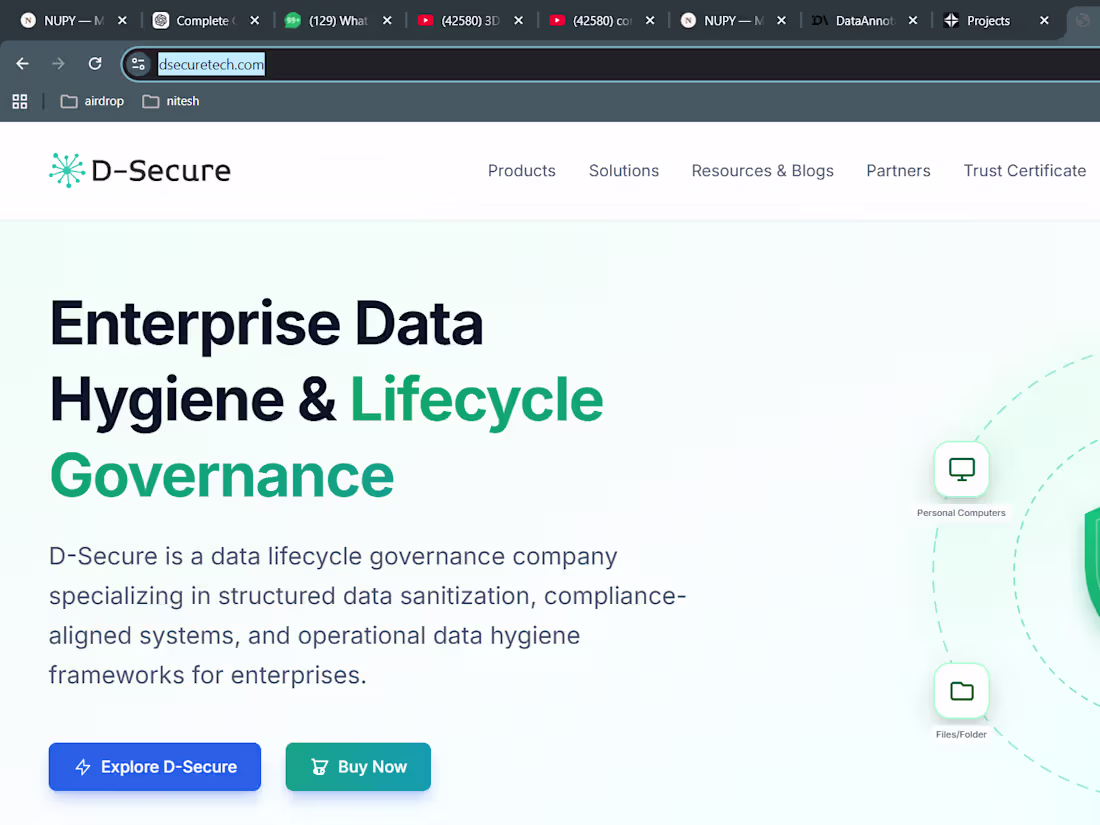Expand the Solutions menu
This screenshot has width=1100, height=825.
coord(623,170)
